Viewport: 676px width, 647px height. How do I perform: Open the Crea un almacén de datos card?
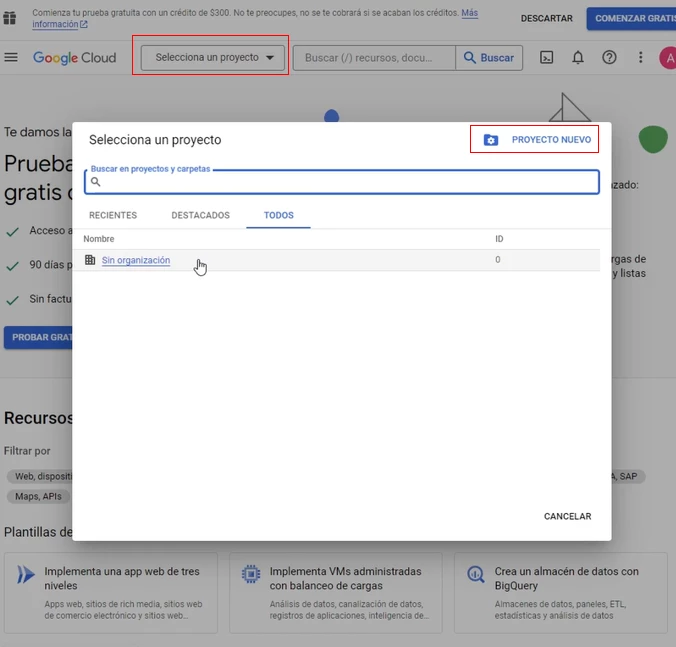pyautogui.click(x=561, y=593)
